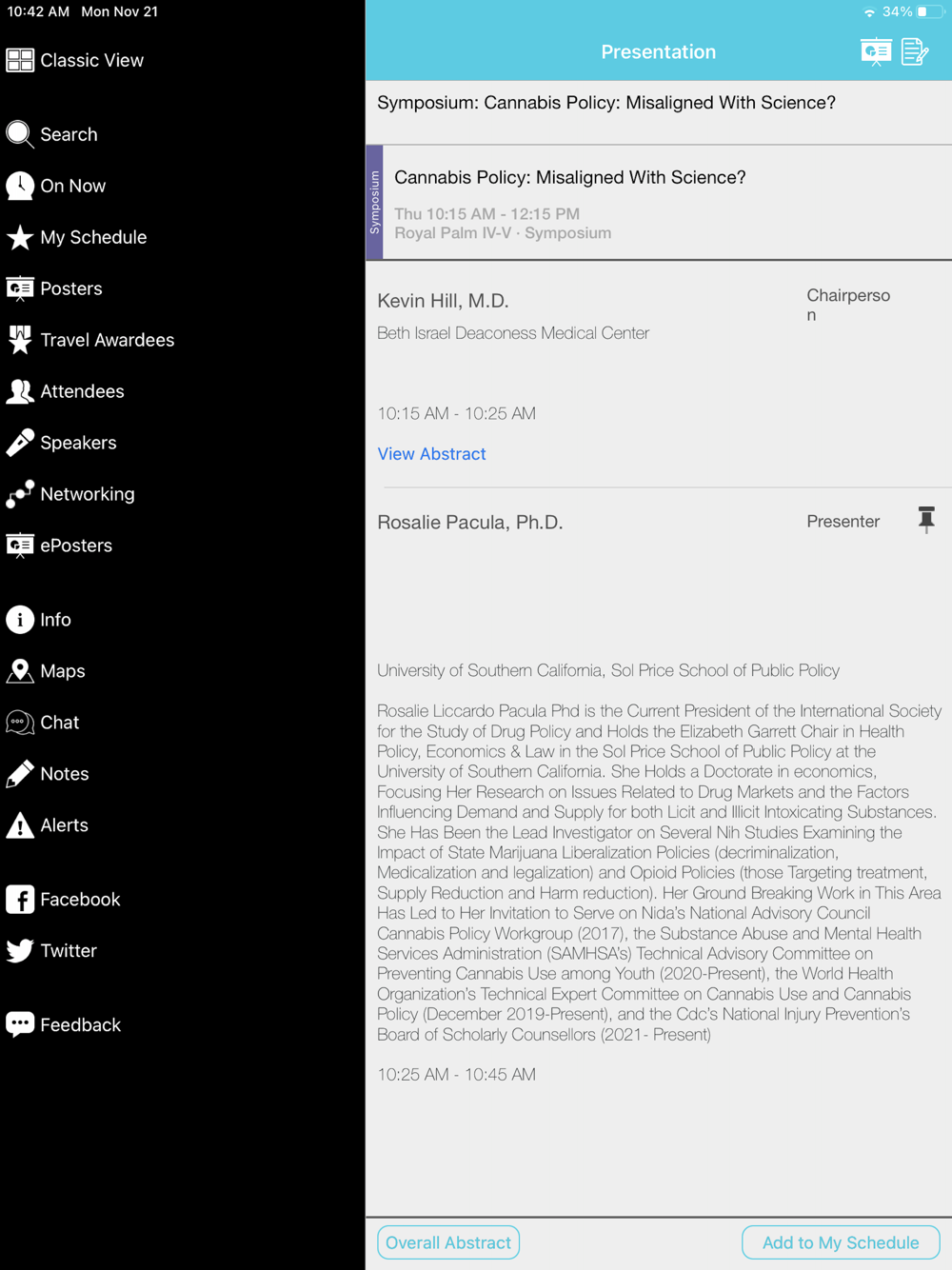Viewport: 952px width, 1270px height.
Task: Tap the 34% battery percentage text
Action: point(898,12)
